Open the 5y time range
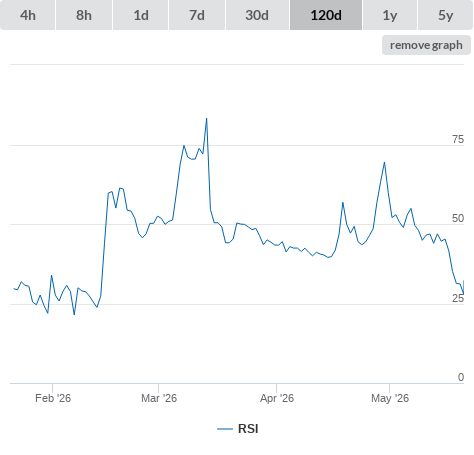Screen dimensions: 474x455 click(x=446, y=15)
